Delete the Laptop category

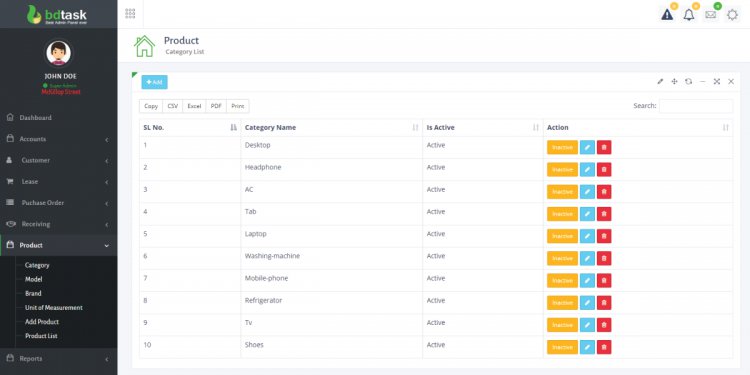point(604,236)
